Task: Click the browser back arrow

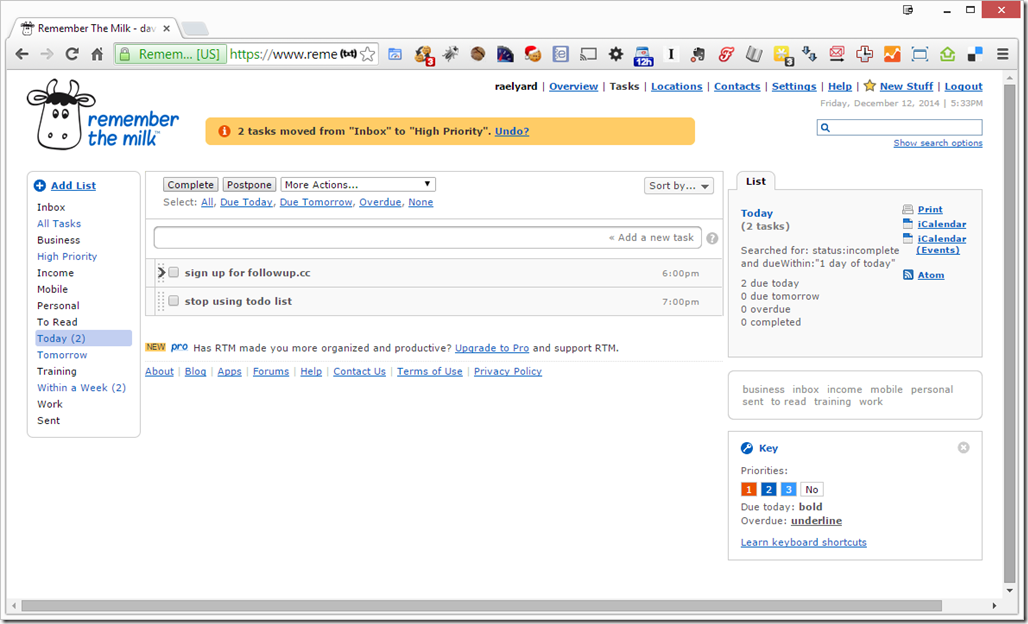Action: coord(22,54)
